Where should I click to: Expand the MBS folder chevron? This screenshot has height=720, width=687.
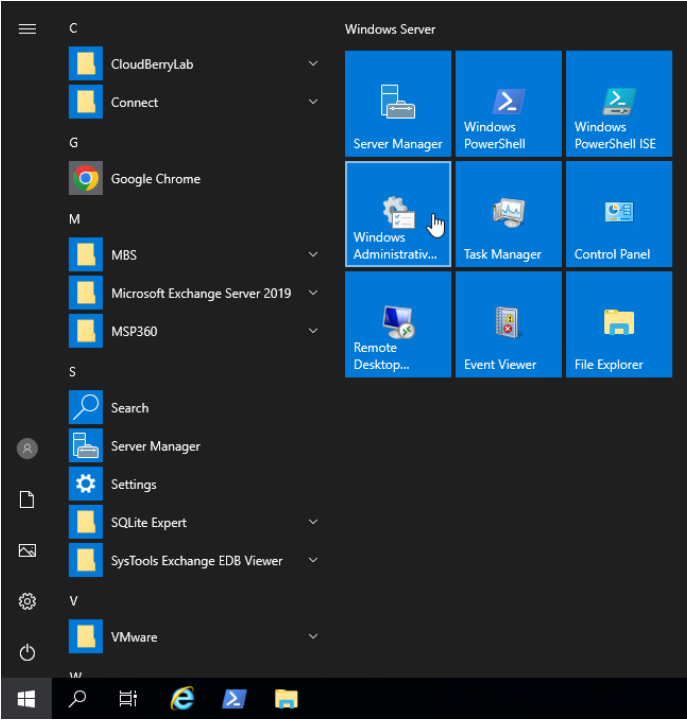click(313, 254)
